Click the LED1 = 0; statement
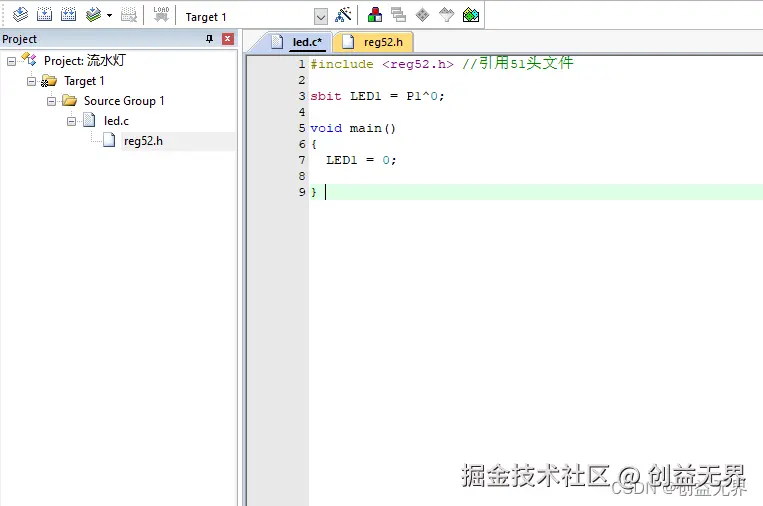This screenshot has width=763, height=506. 362,160
